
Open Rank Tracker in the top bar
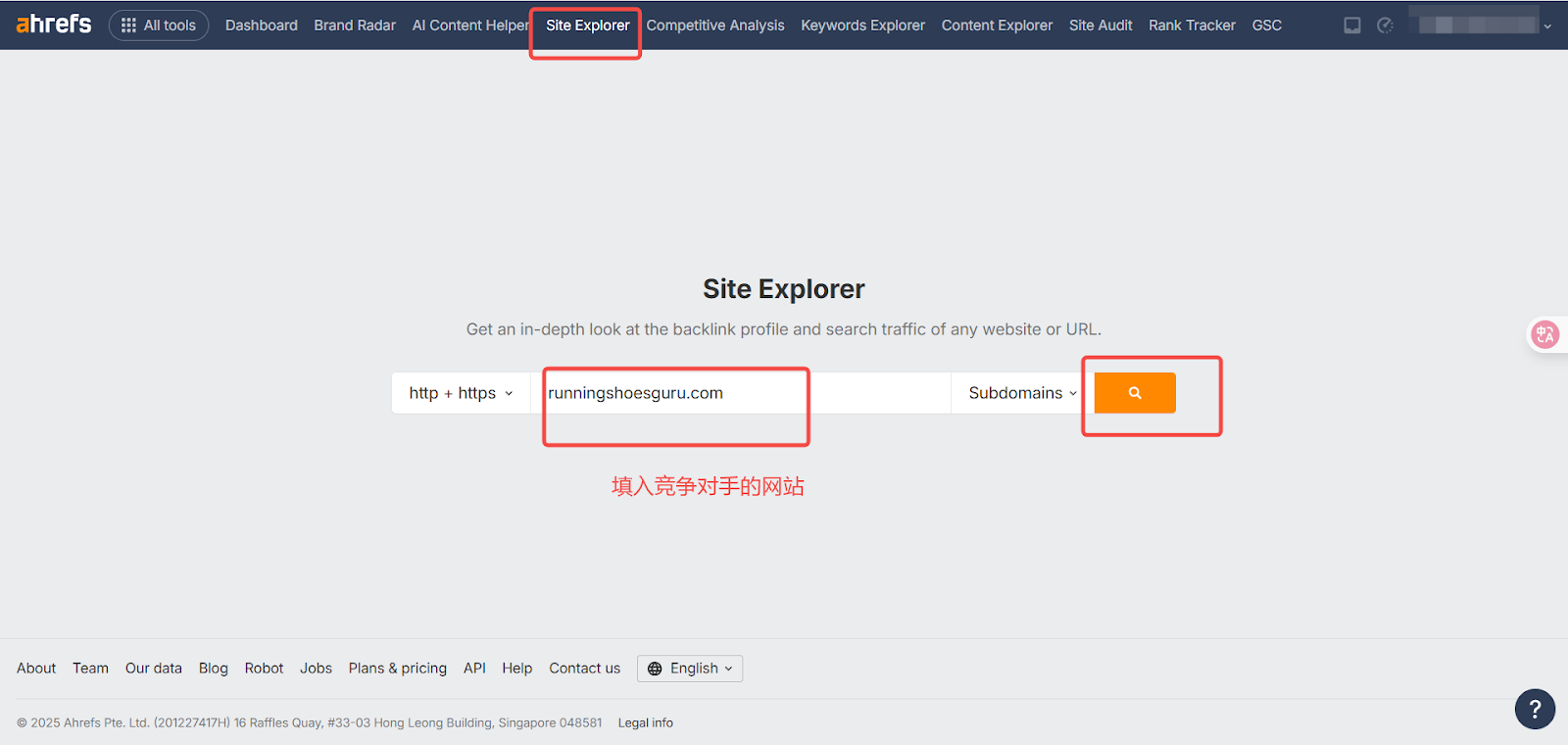(x=1192, y=25)
